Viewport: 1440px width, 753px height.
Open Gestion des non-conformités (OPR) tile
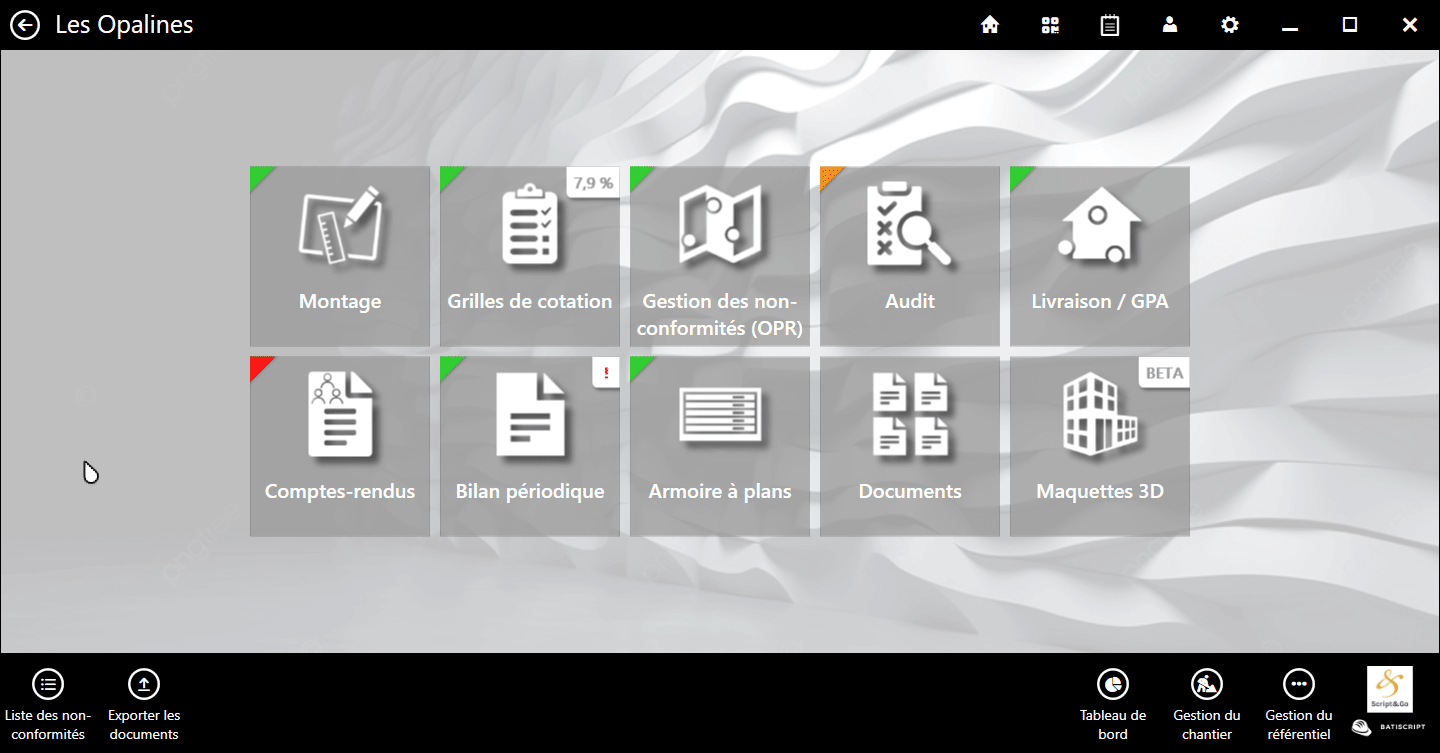coord(720,256)
